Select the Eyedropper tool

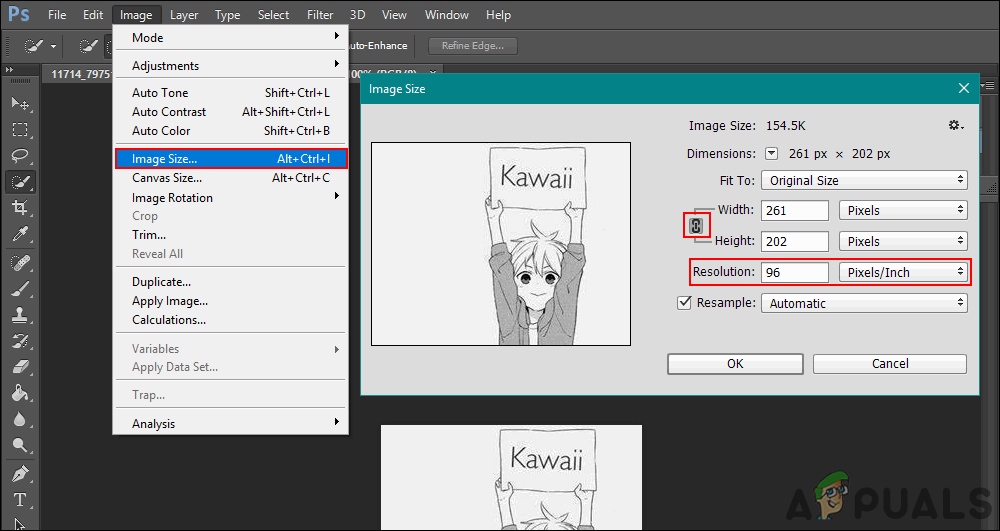point(19,234)
